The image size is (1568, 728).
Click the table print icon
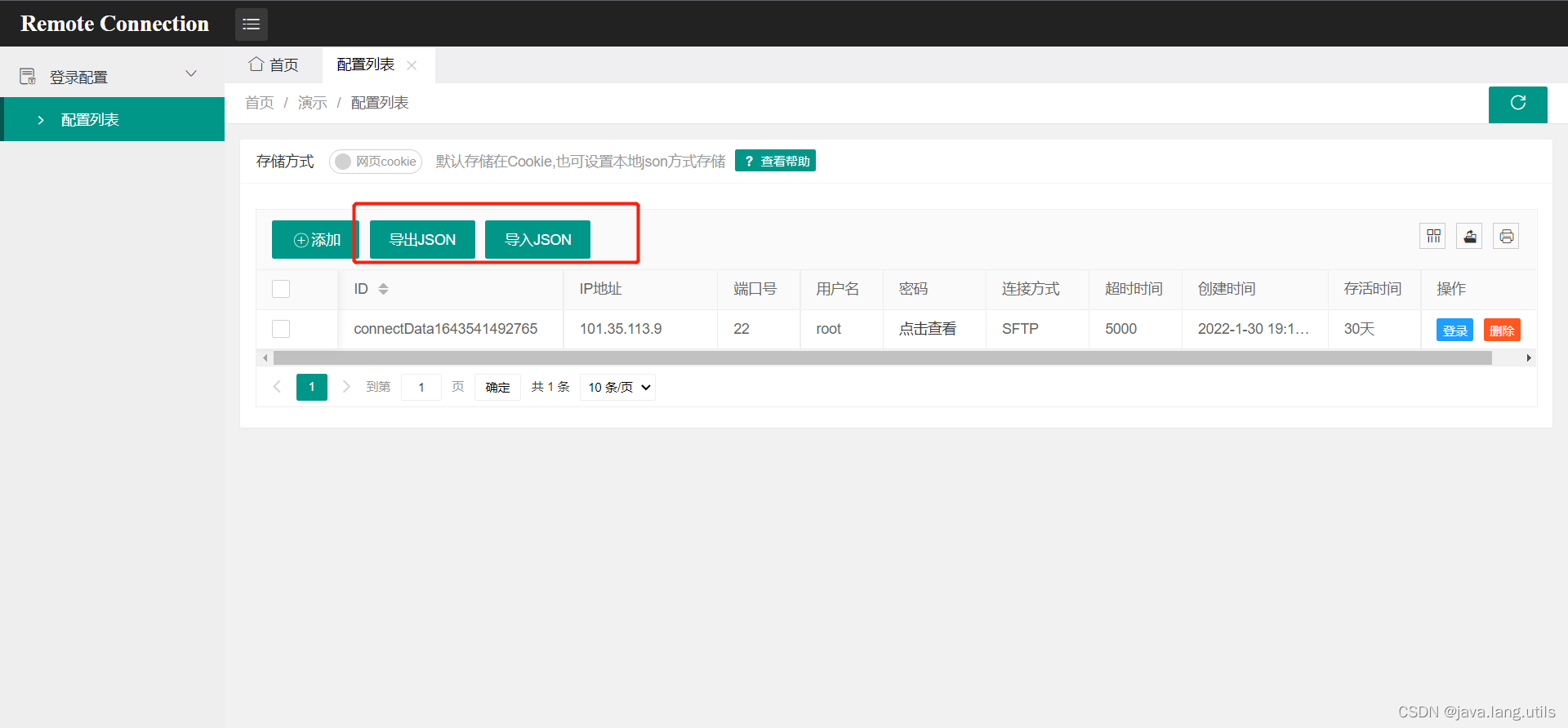(1506, 237)
